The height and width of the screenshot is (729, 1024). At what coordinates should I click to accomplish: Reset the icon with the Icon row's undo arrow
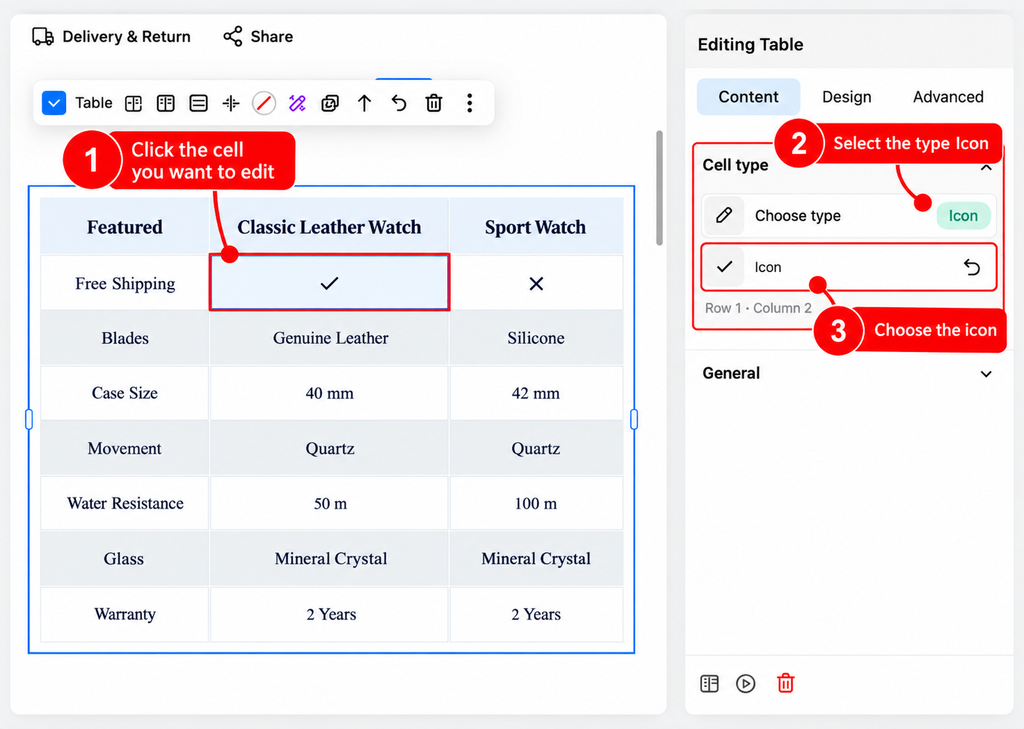click(972, 267)
